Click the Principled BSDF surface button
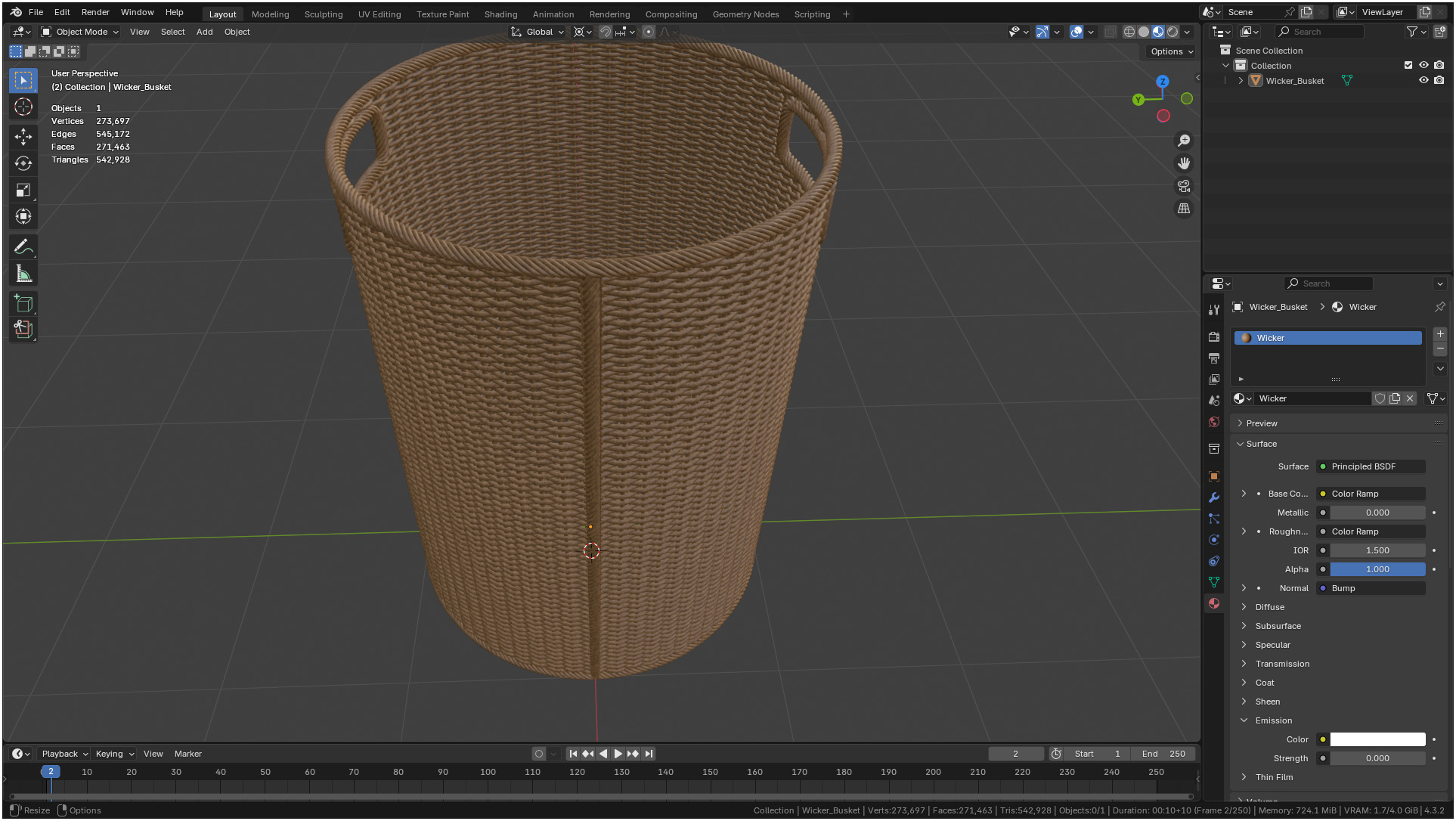The height and width of the screenshot is (821, 1456). pyautogui.click(x=1371, y=466)
